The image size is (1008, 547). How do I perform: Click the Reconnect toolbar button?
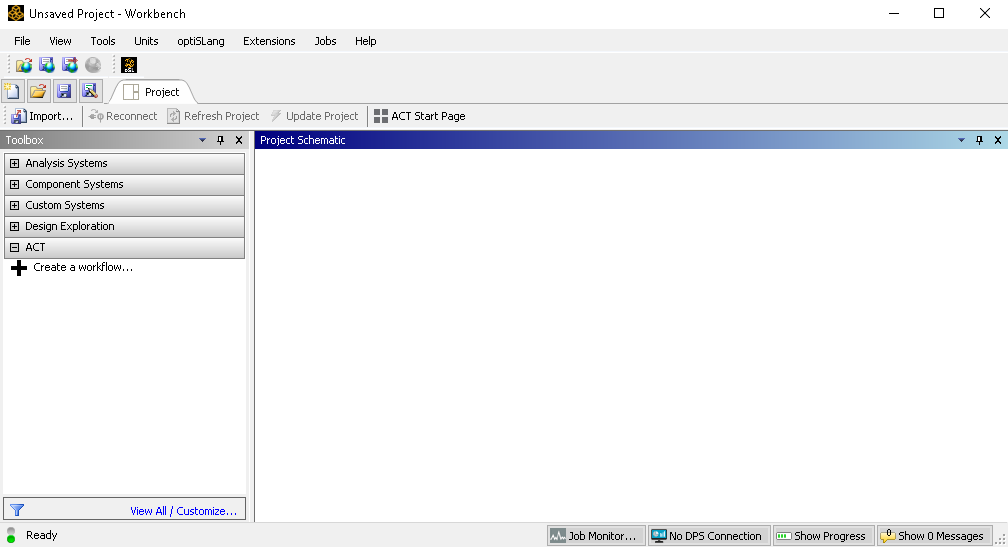pyautogui.click(x=123, y=116)
